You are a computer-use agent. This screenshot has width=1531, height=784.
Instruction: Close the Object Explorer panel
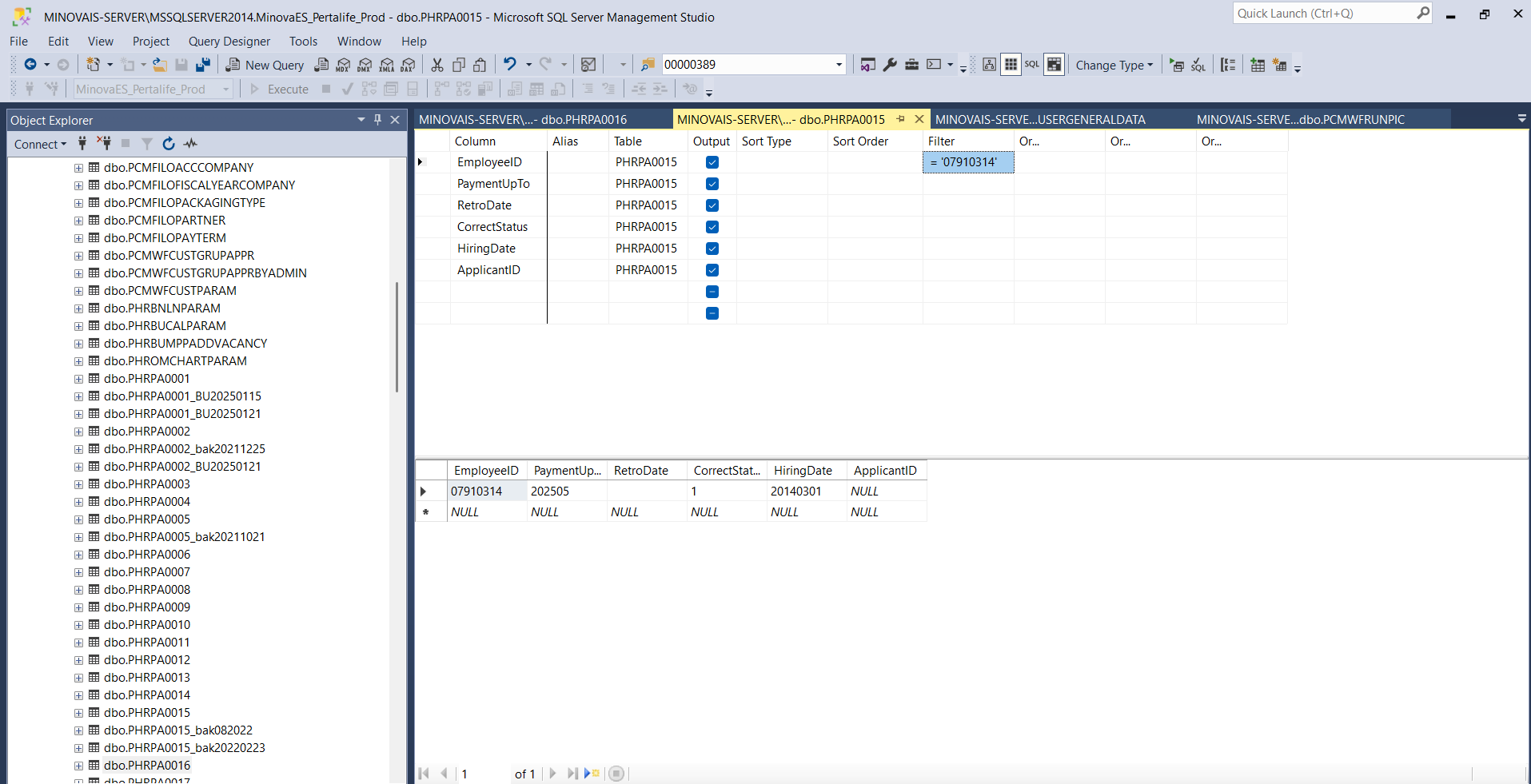395,120
